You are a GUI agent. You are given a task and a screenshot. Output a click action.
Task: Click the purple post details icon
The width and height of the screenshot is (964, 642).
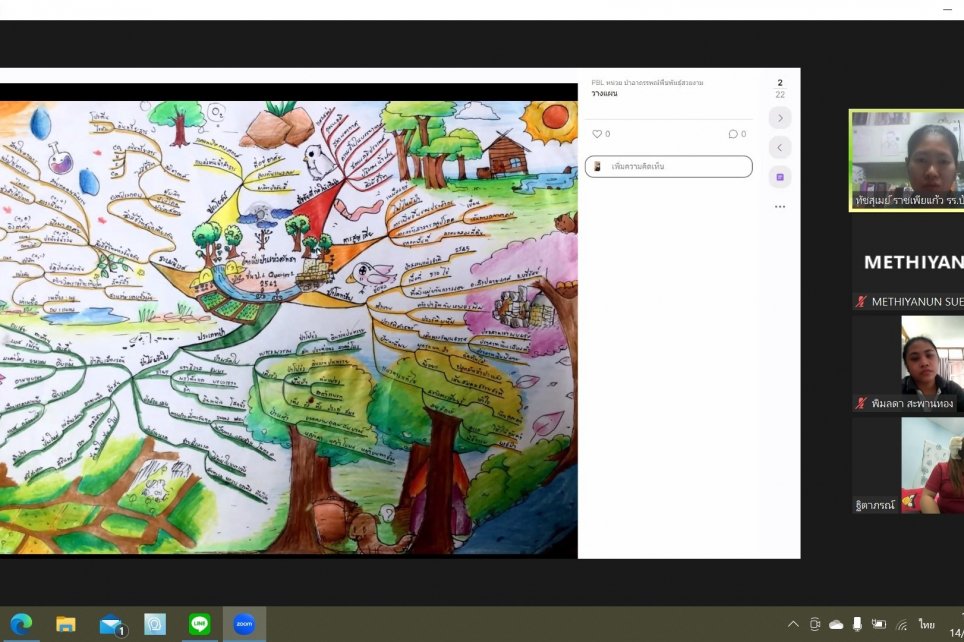pyautogui.click(x=780, y=177)
